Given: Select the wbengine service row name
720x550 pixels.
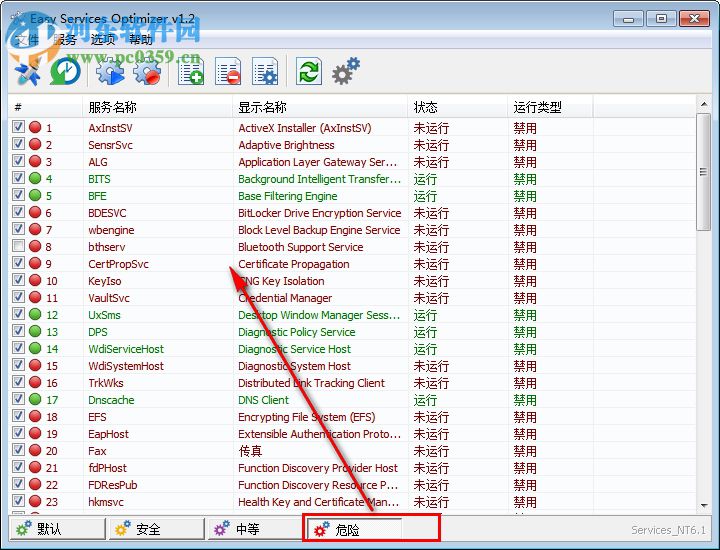Looking at the screenshot, I should point(111,230).
